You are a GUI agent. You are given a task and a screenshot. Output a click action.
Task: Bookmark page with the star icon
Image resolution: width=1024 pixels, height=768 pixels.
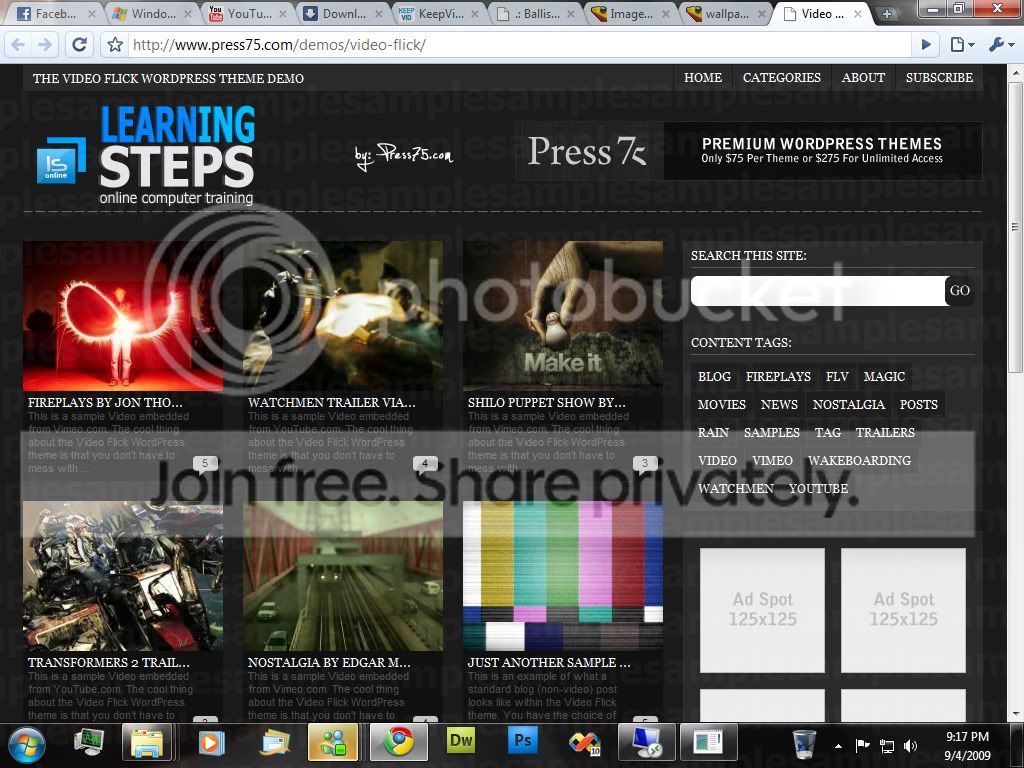pos(115,44)
